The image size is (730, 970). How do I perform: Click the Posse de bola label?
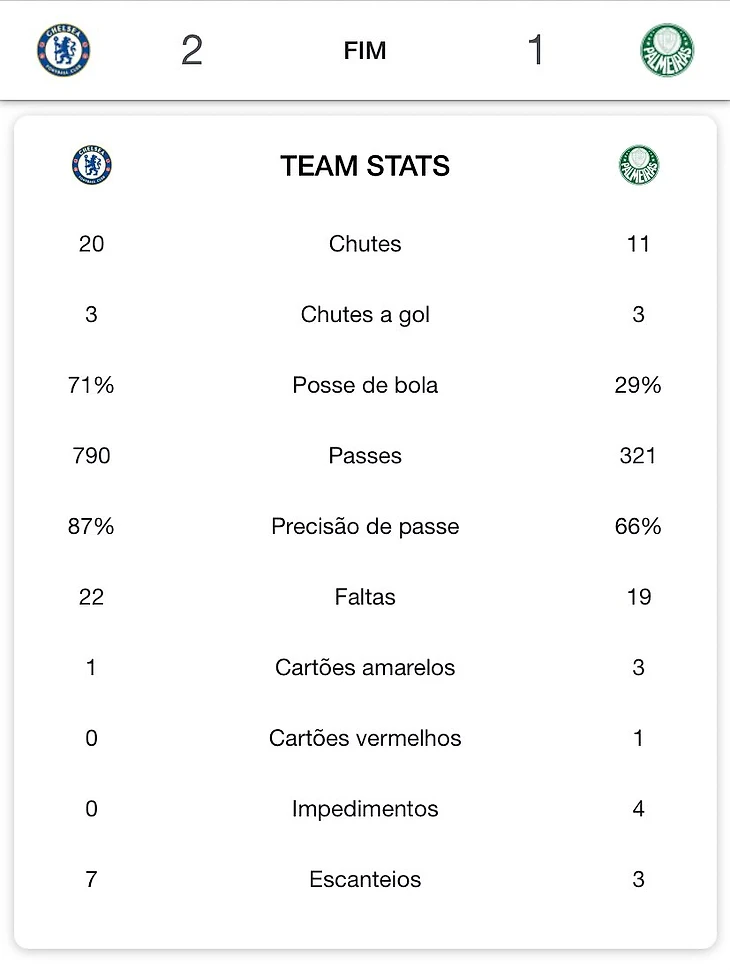coord(365,386)
